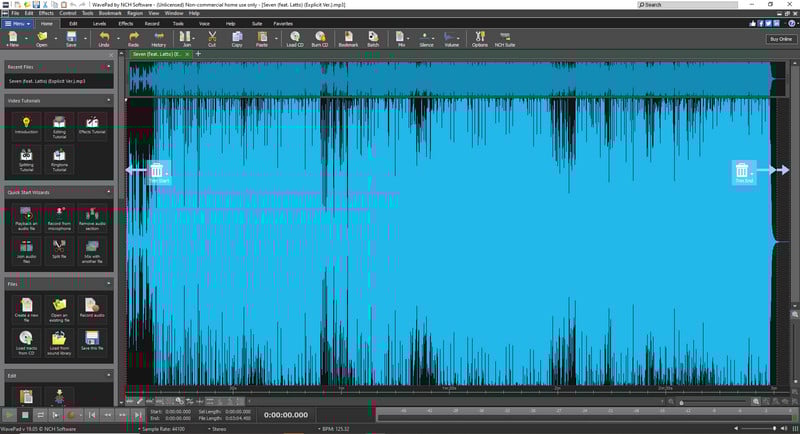Image resolution: width=800 pixels, height=434 pixels.
Task: Click the thumbs-up like icon
Action: [x=753, y=23]
